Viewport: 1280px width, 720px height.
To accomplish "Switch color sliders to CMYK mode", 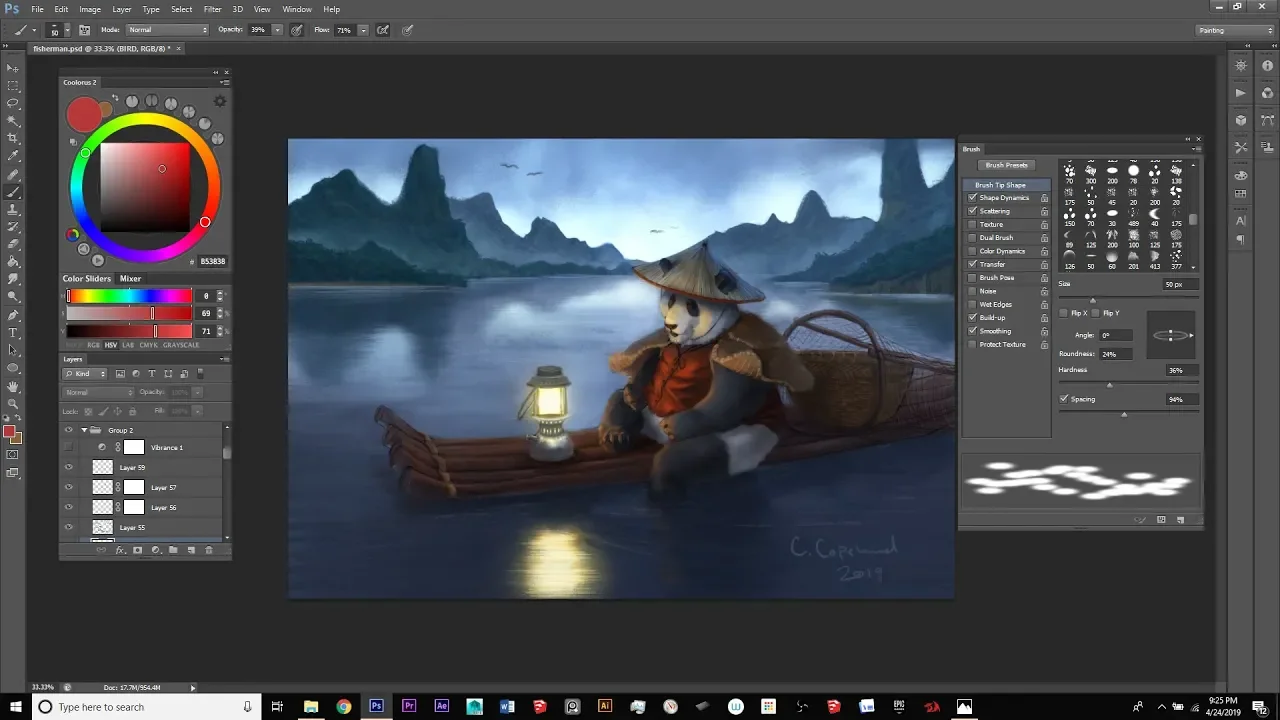I will (148, 345).
